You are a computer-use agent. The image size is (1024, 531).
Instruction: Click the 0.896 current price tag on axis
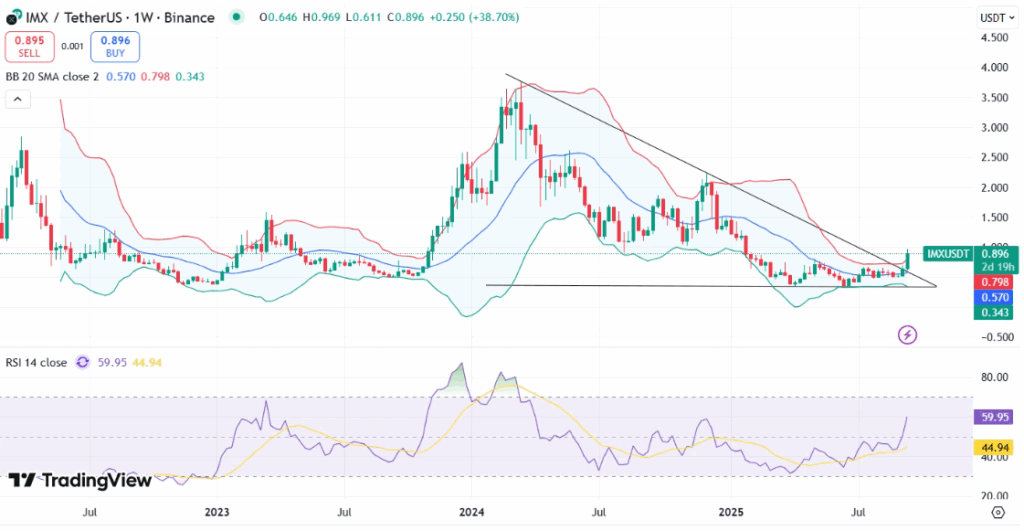click(995, 254)
